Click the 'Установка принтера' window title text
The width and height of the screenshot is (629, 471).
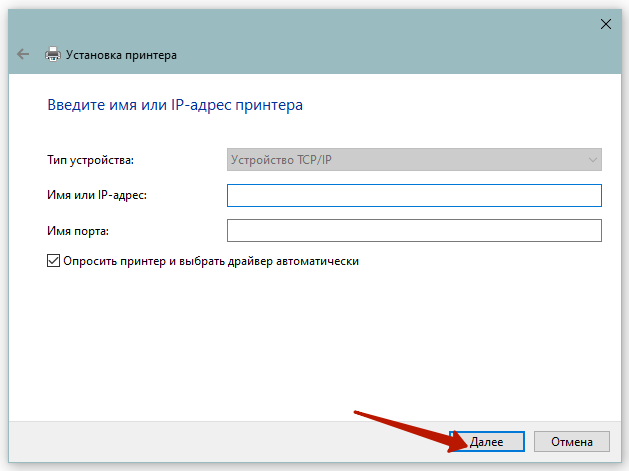coord(121,55)
